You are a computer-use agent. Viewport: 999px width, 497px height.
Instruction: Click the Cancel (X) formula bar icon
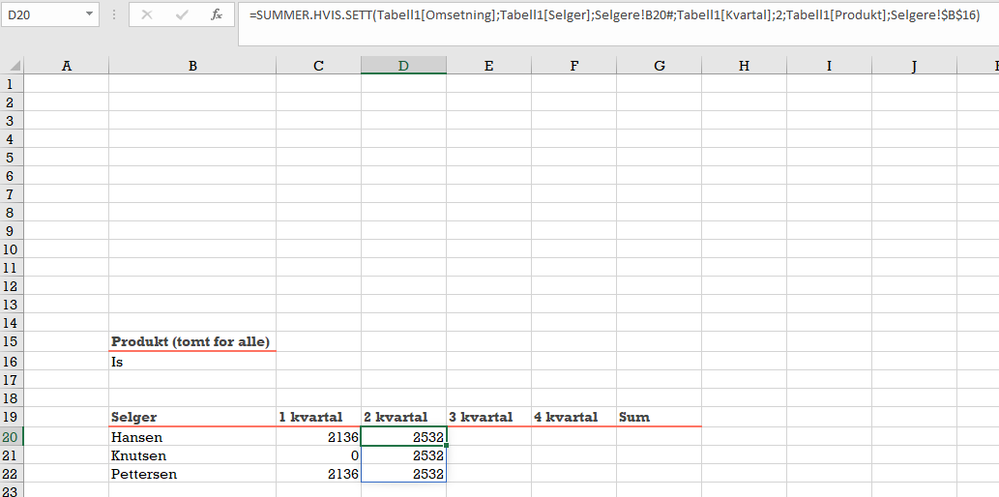[x=147, y=14]
